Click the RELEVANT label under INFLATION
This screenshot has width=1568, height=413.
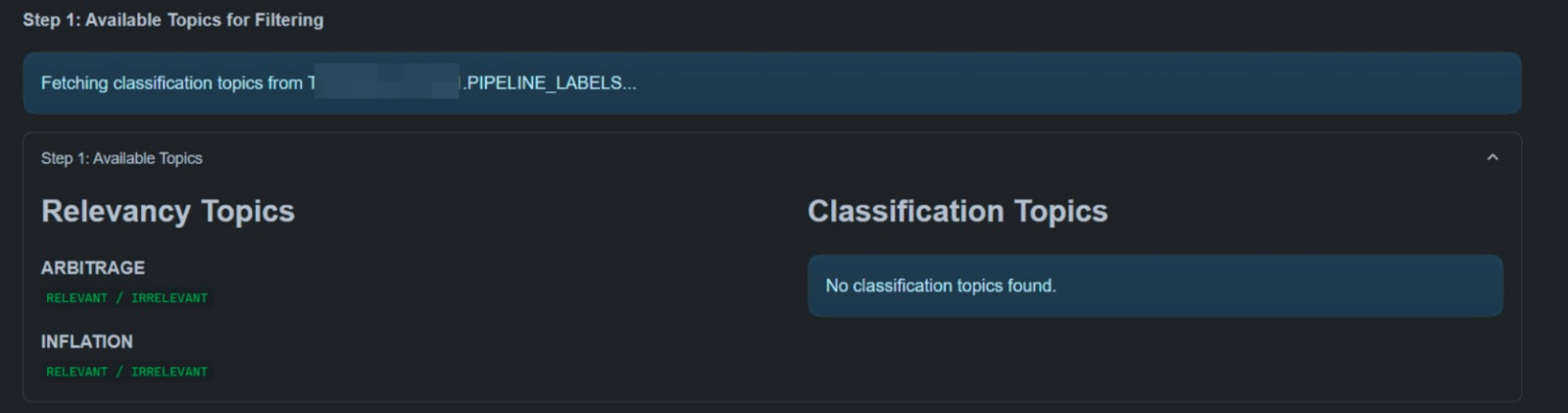click(x=76, y=372)
